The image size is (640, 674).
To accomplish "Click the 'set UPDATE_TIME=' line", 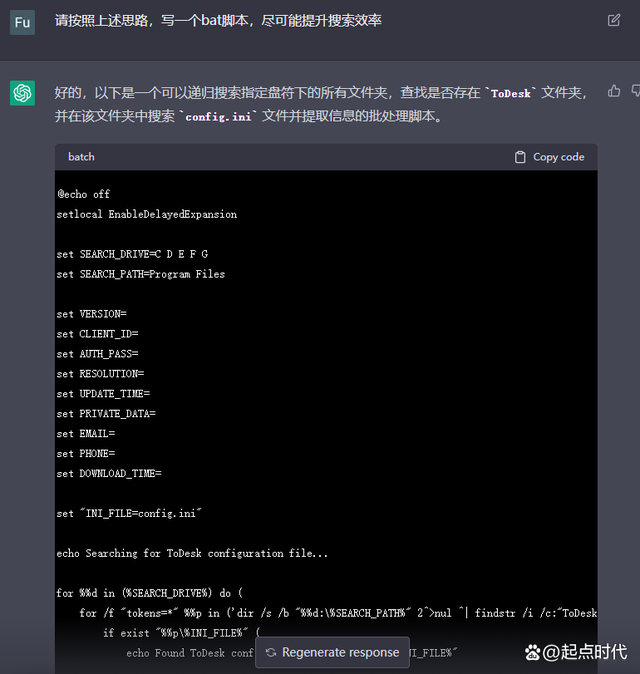I will [103, 394].
